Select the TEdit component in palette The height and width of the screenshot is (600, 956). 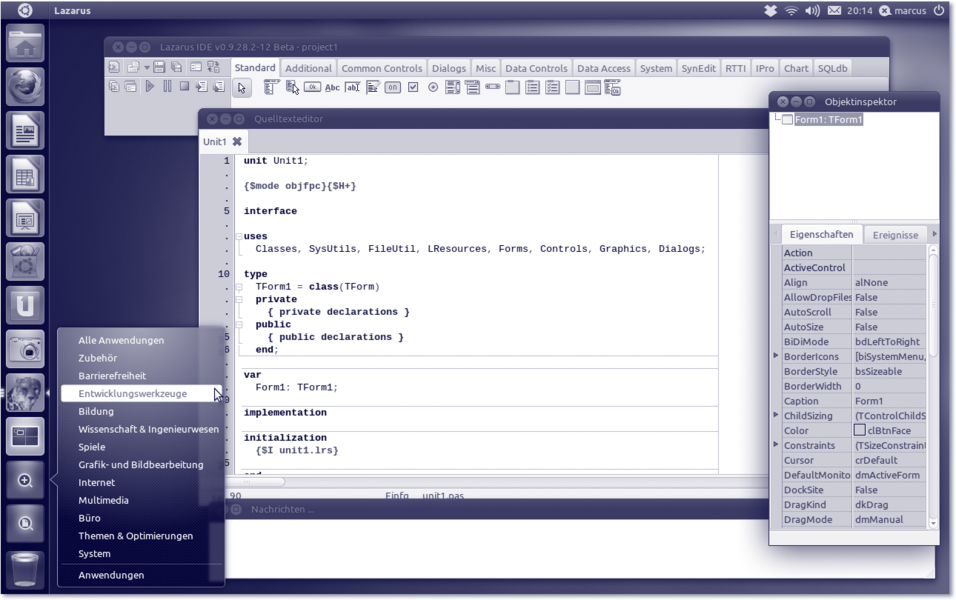click(352, 88)
